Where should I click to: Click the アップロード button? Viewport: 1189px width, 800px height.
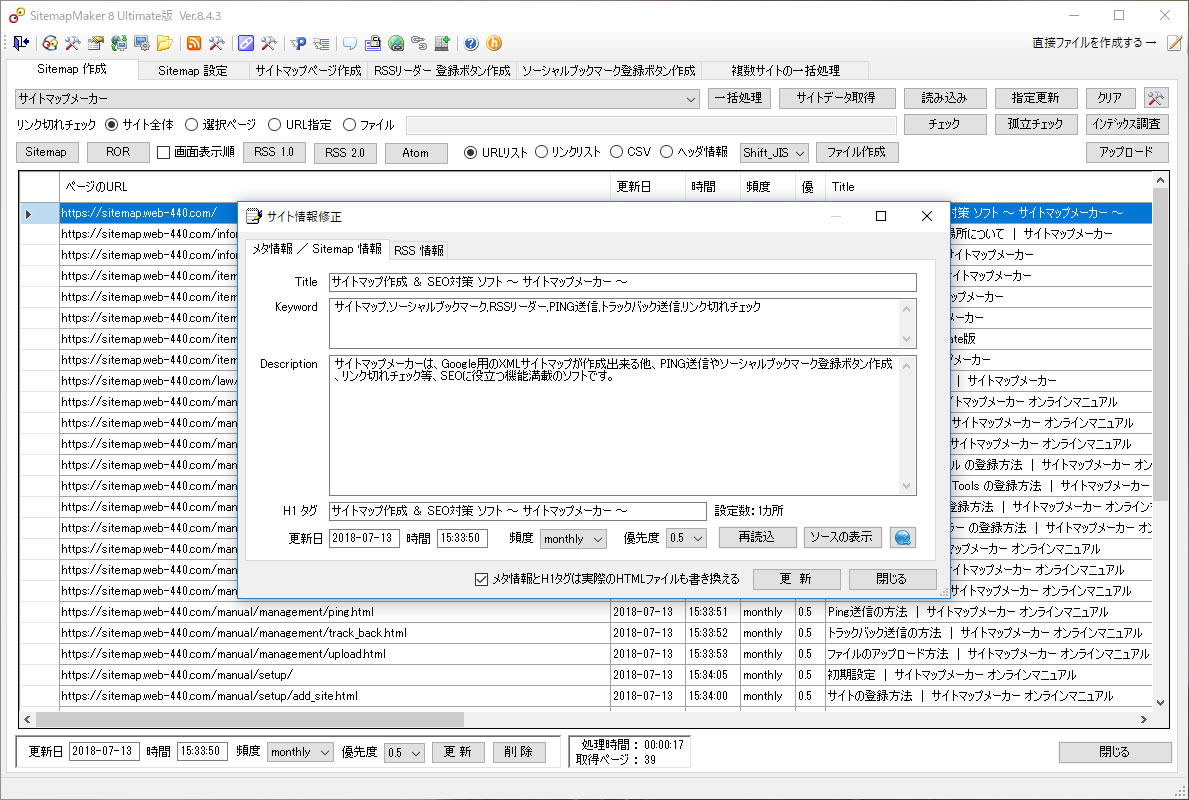(1126, 152)
